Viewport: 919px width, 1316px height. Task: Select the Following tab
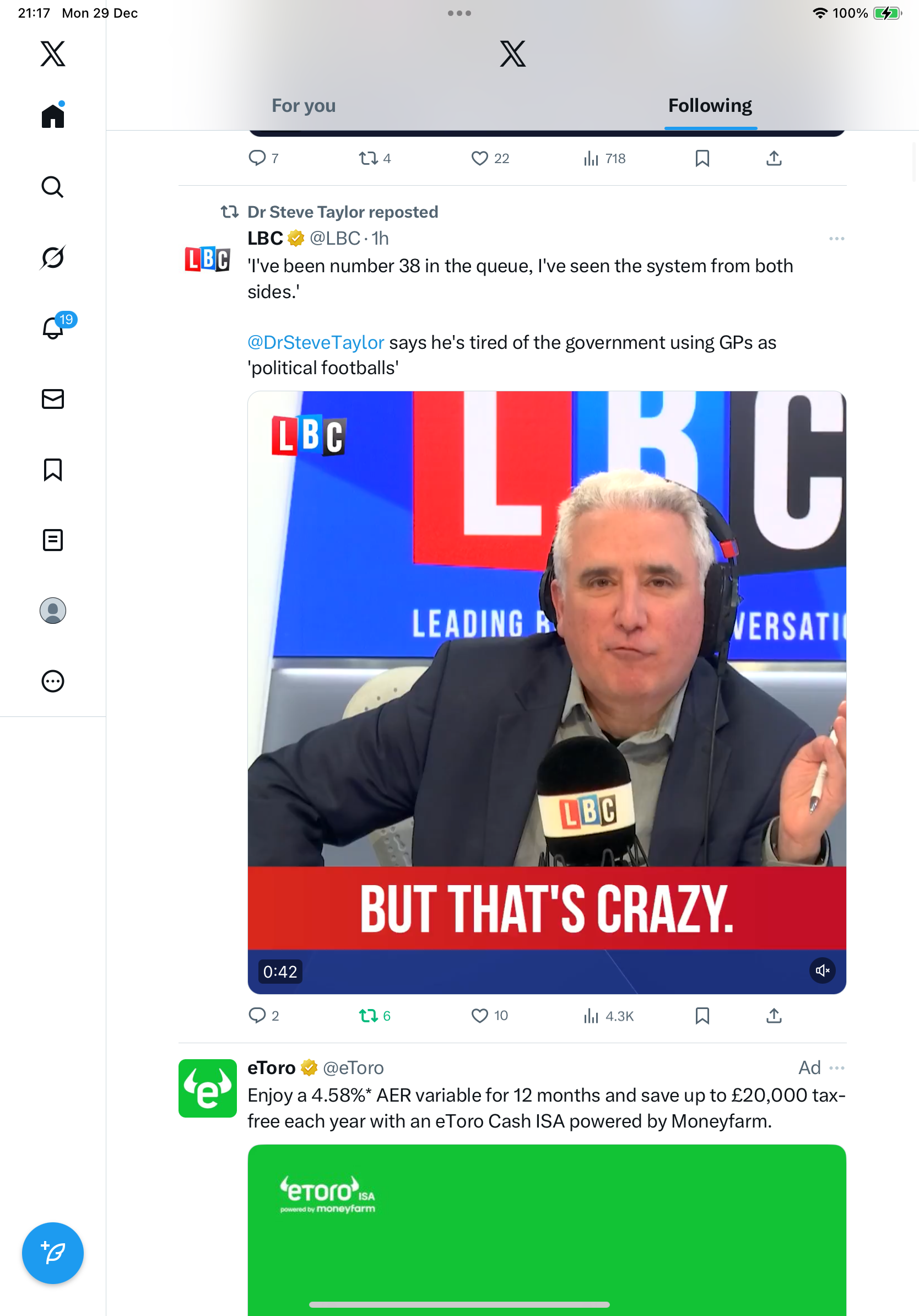pos(710,105)
